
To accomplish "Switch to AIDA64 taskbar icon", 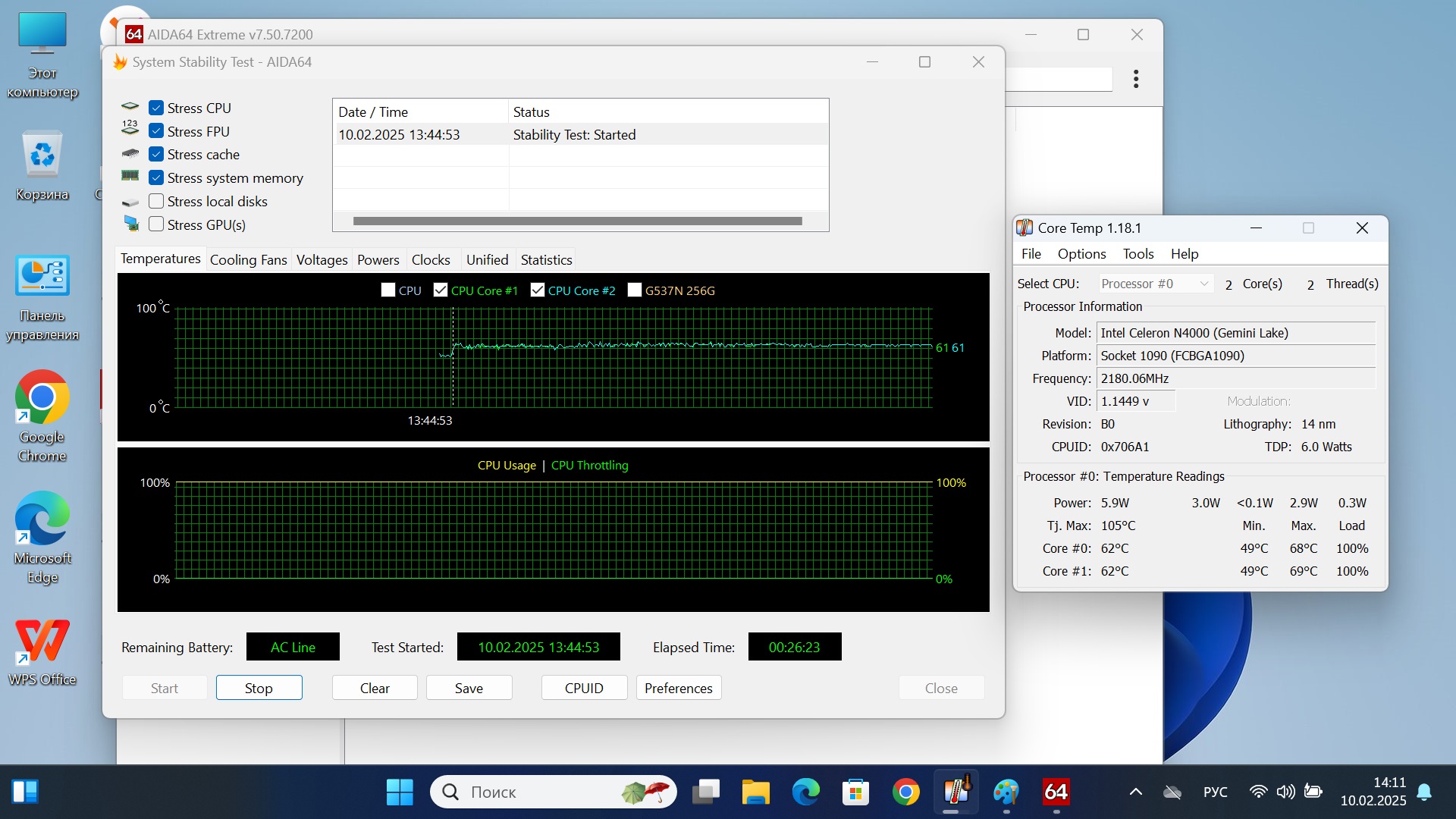I will (x=1056, y=792).
